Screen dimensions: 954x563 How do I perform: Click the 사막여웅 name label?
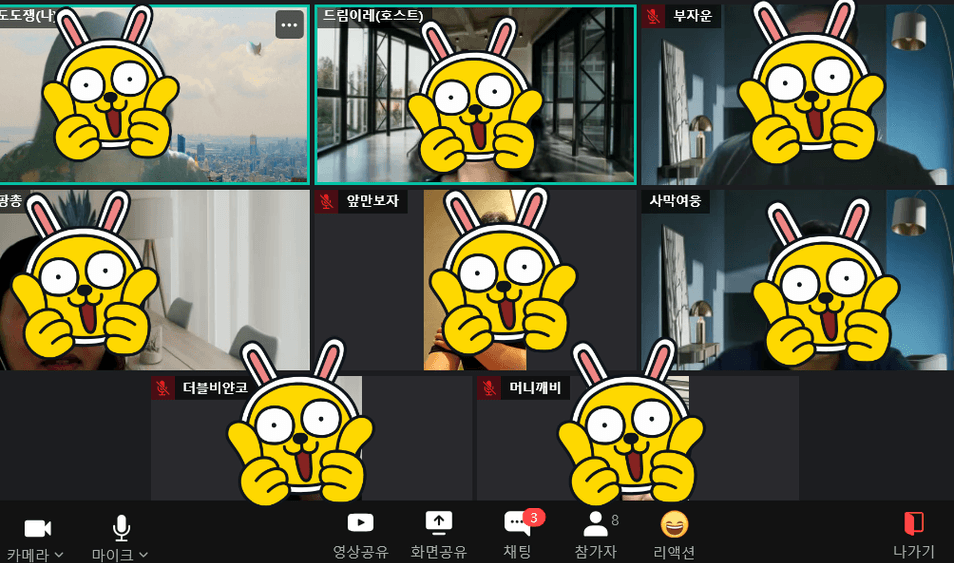point(675,201)
